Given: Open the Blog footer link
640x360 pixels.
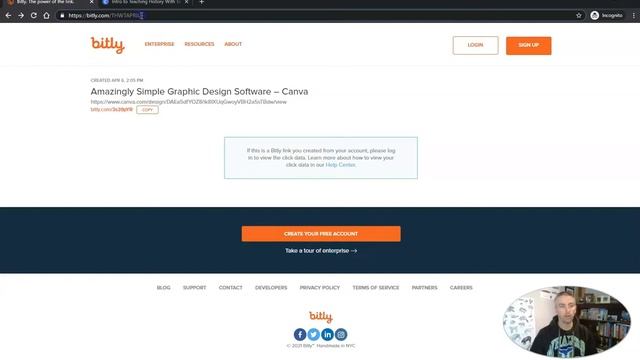Looking at the screenshot, I should coord(164,288).
